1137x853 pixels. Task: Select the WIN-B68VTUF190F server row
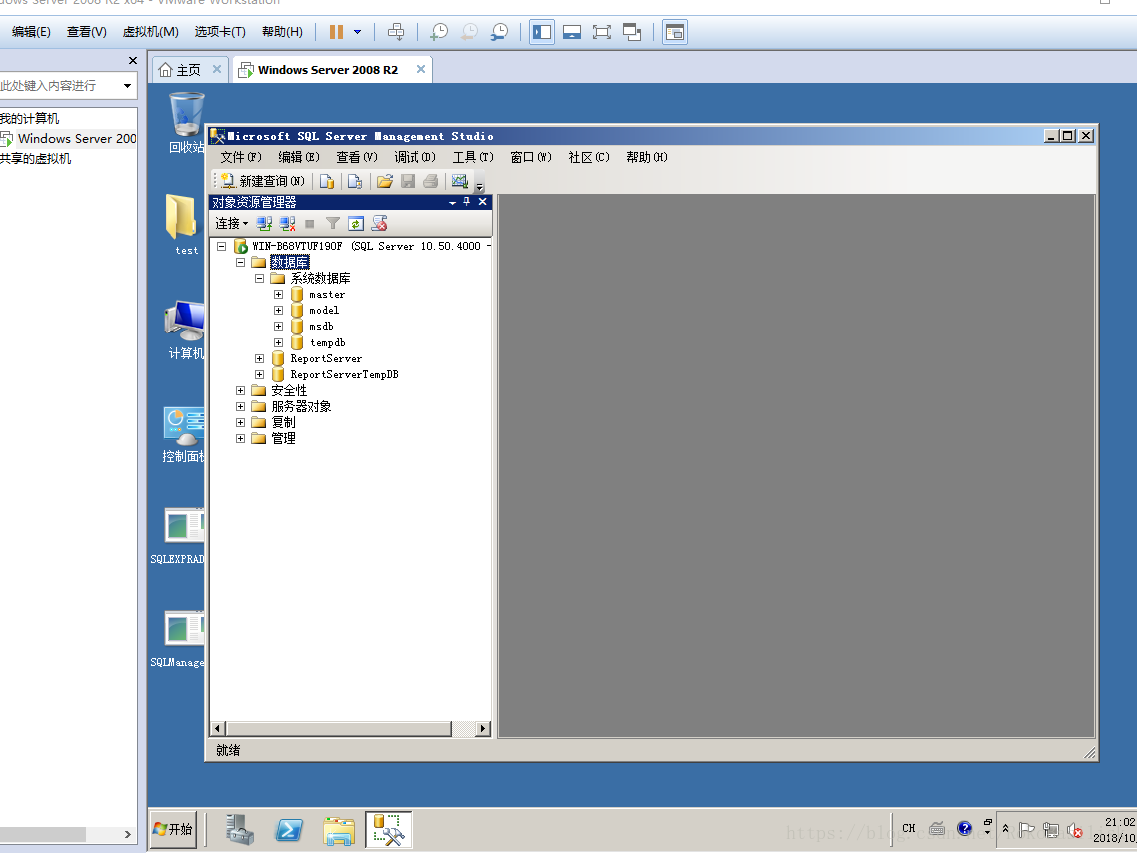tap(371, 247)
